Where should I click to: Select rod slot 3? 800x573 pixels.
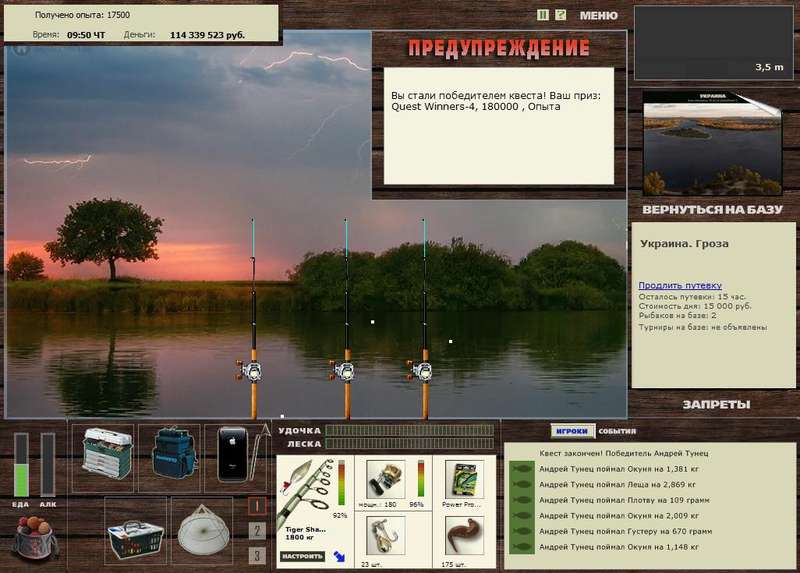click(x=257, y=555)
